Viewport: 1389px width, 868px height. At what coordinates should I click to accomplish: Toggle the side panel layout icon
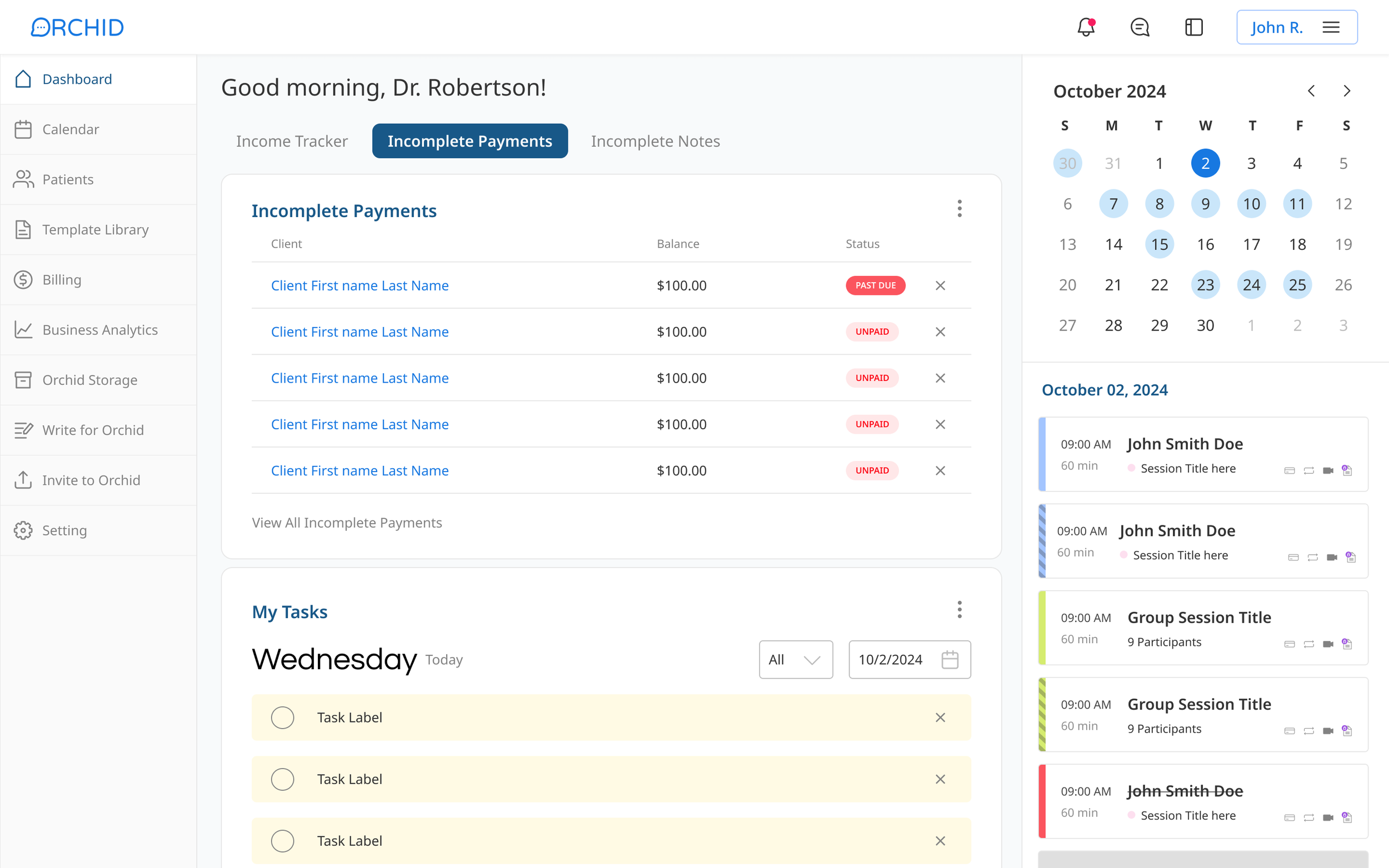click(1193, 27)
